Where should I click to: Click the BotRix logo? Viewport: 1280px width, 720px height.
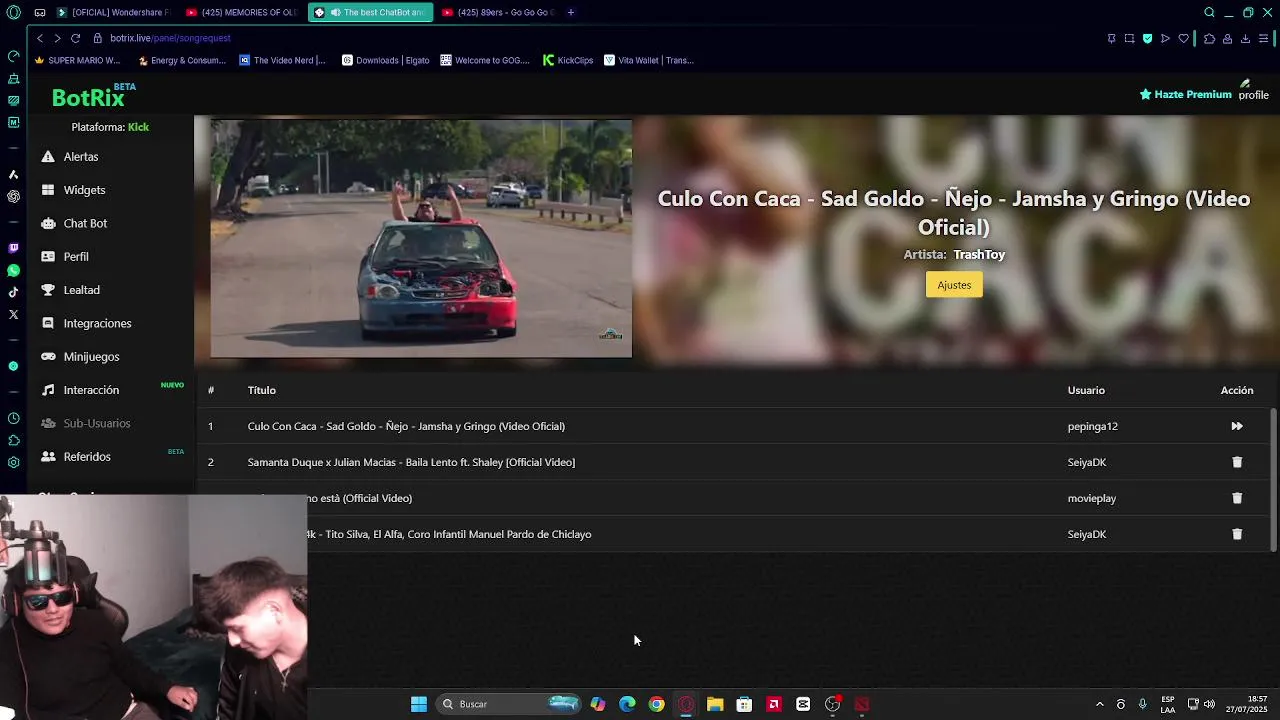[88, 97]
